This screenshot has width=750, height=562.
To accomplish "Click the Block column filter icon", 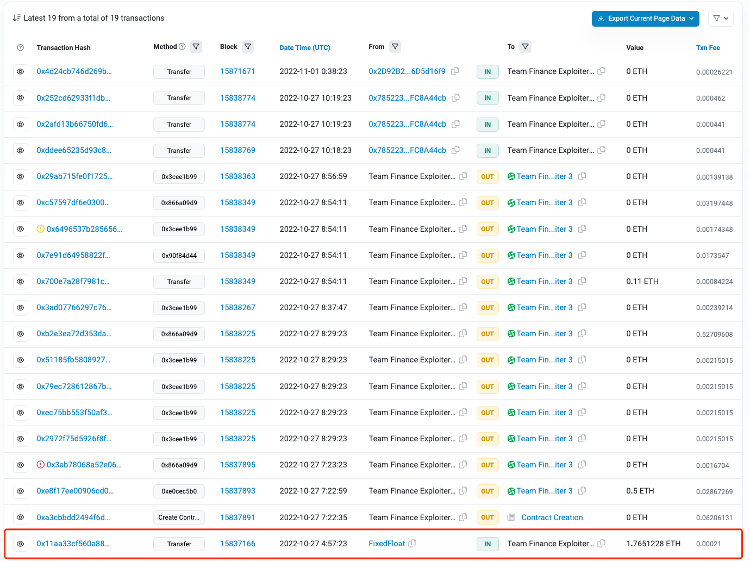I will click(x=248, y=47).
